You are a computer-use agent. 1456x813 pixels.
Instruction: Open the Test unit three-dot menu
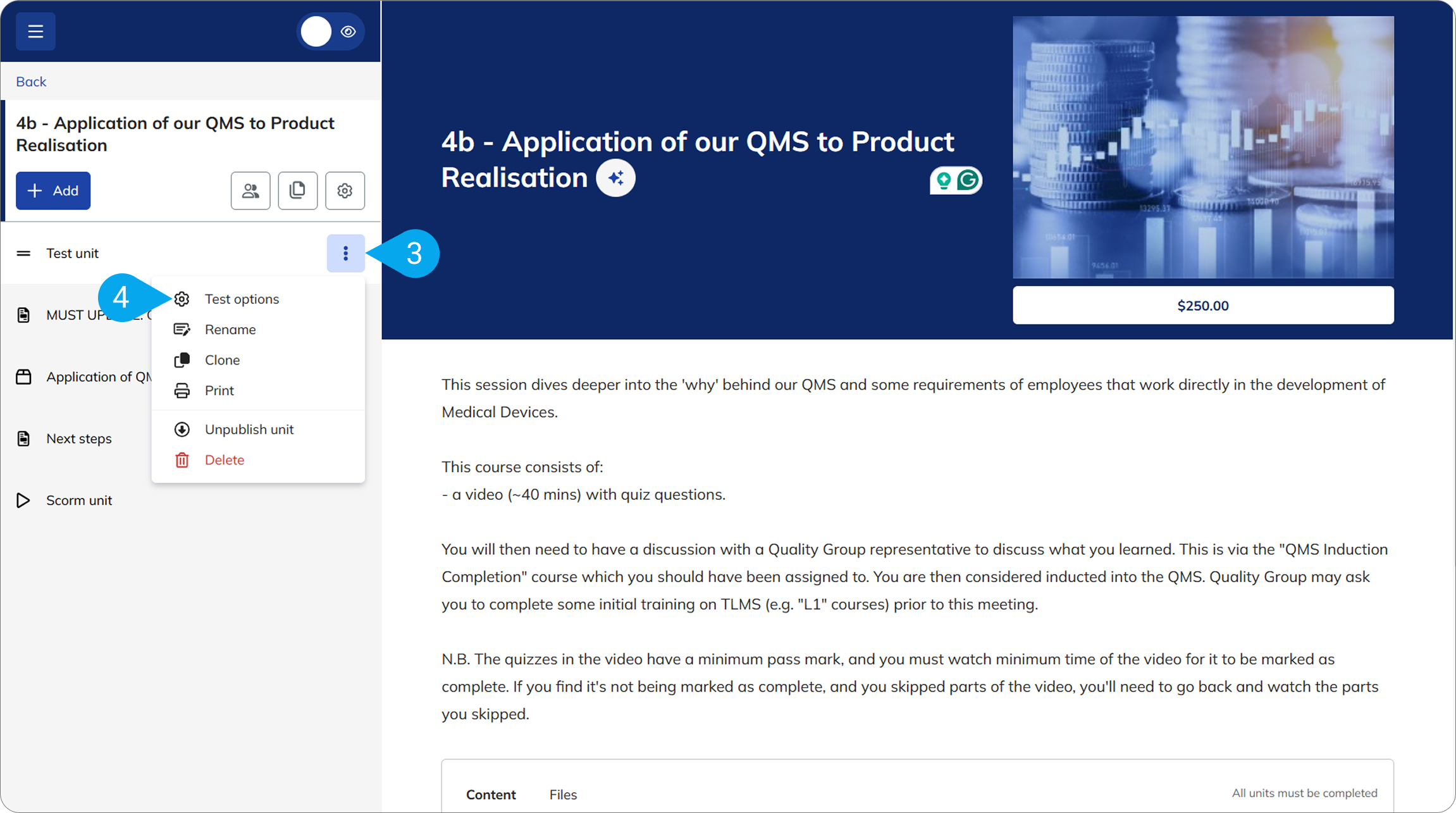(x=345, y=253)
